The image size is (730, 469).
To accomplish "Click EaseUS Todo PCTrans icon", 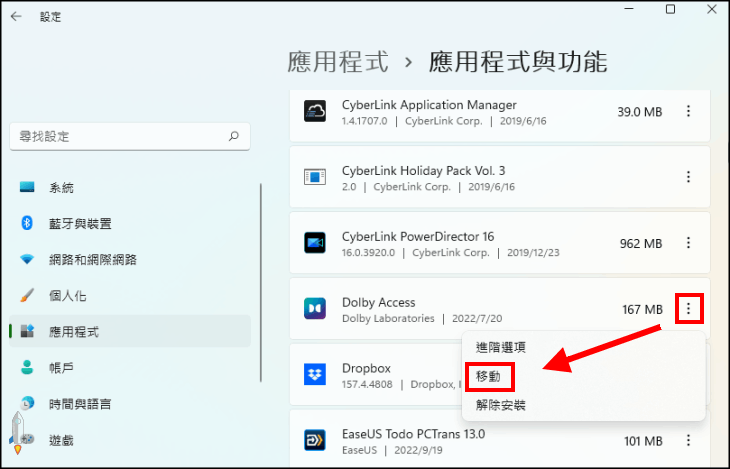I will (x=315, y=440).
